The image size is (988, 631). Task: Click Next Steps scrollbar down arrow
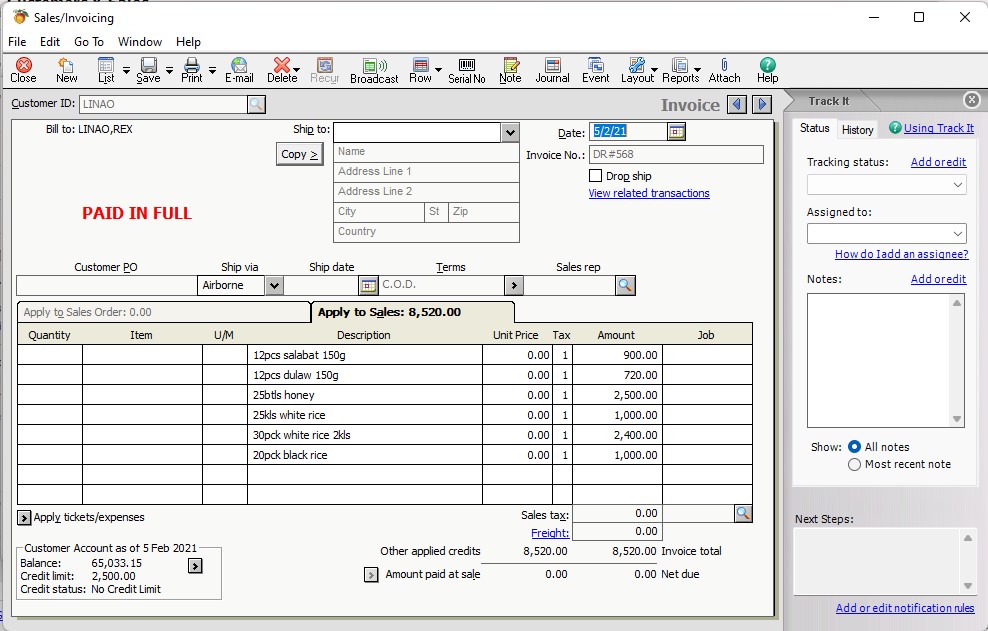click(968, 586)
